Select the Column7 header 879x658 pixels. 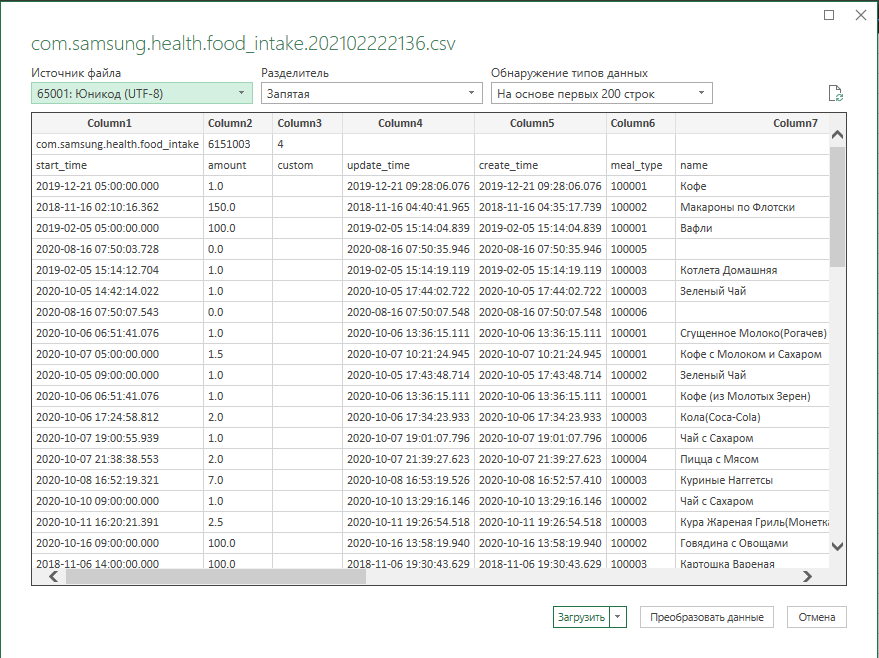752,123
